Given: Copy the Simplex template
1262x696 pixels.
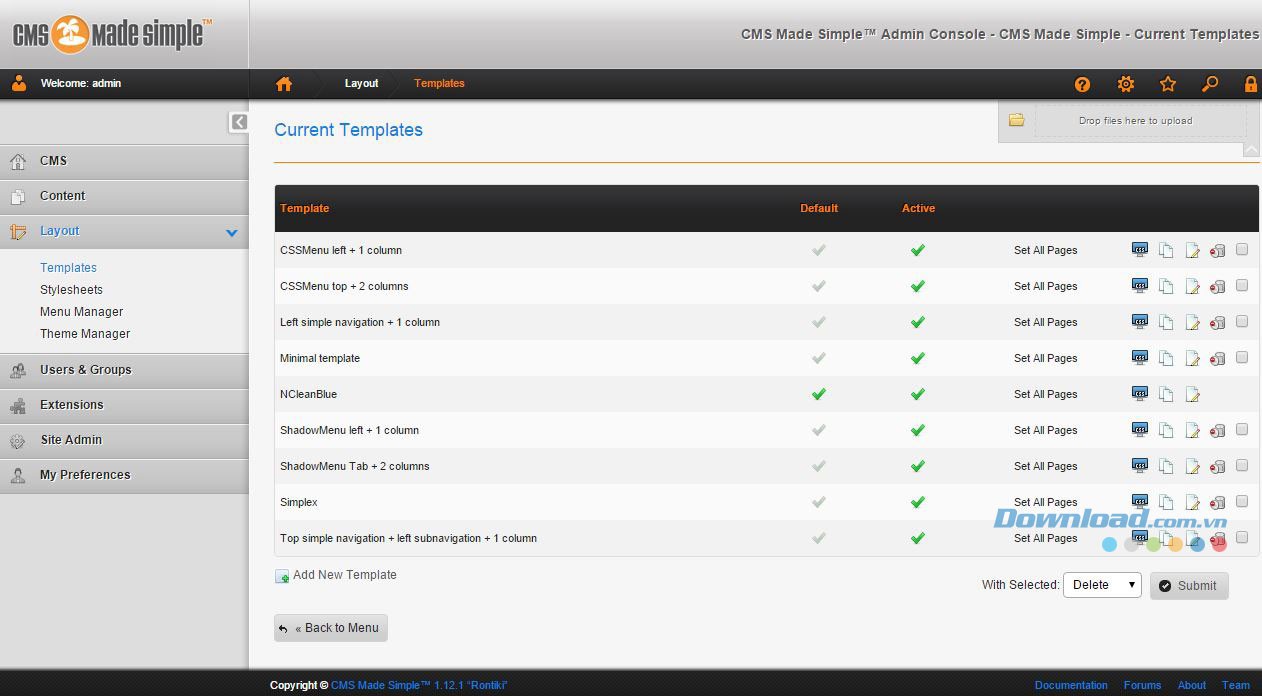Looking at the screenshot, I should 1166,501.
